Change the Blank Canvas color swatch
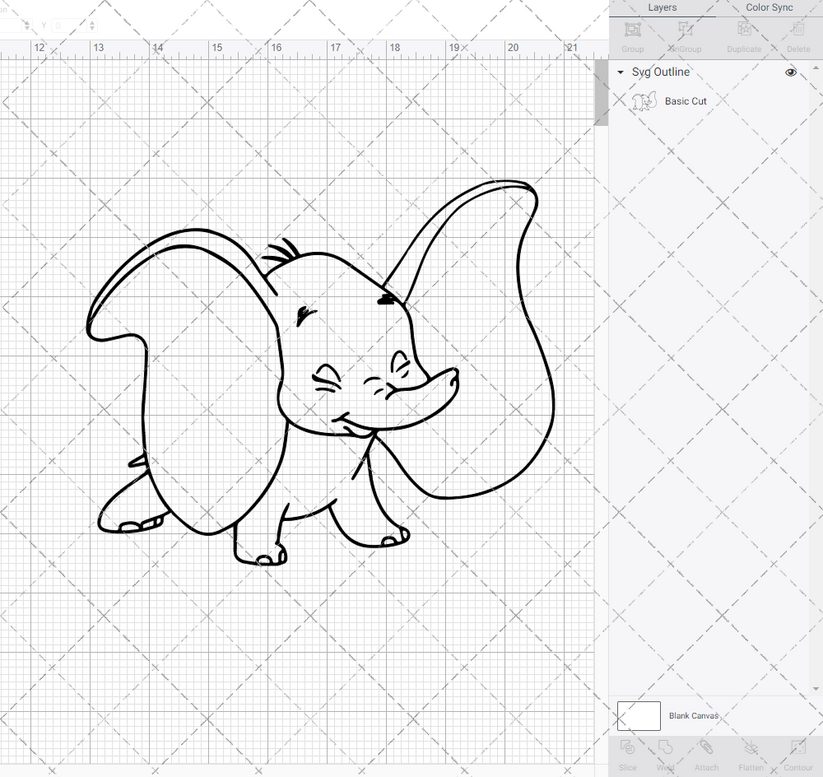The image size is (823, 777). click(x=640, y=716)
